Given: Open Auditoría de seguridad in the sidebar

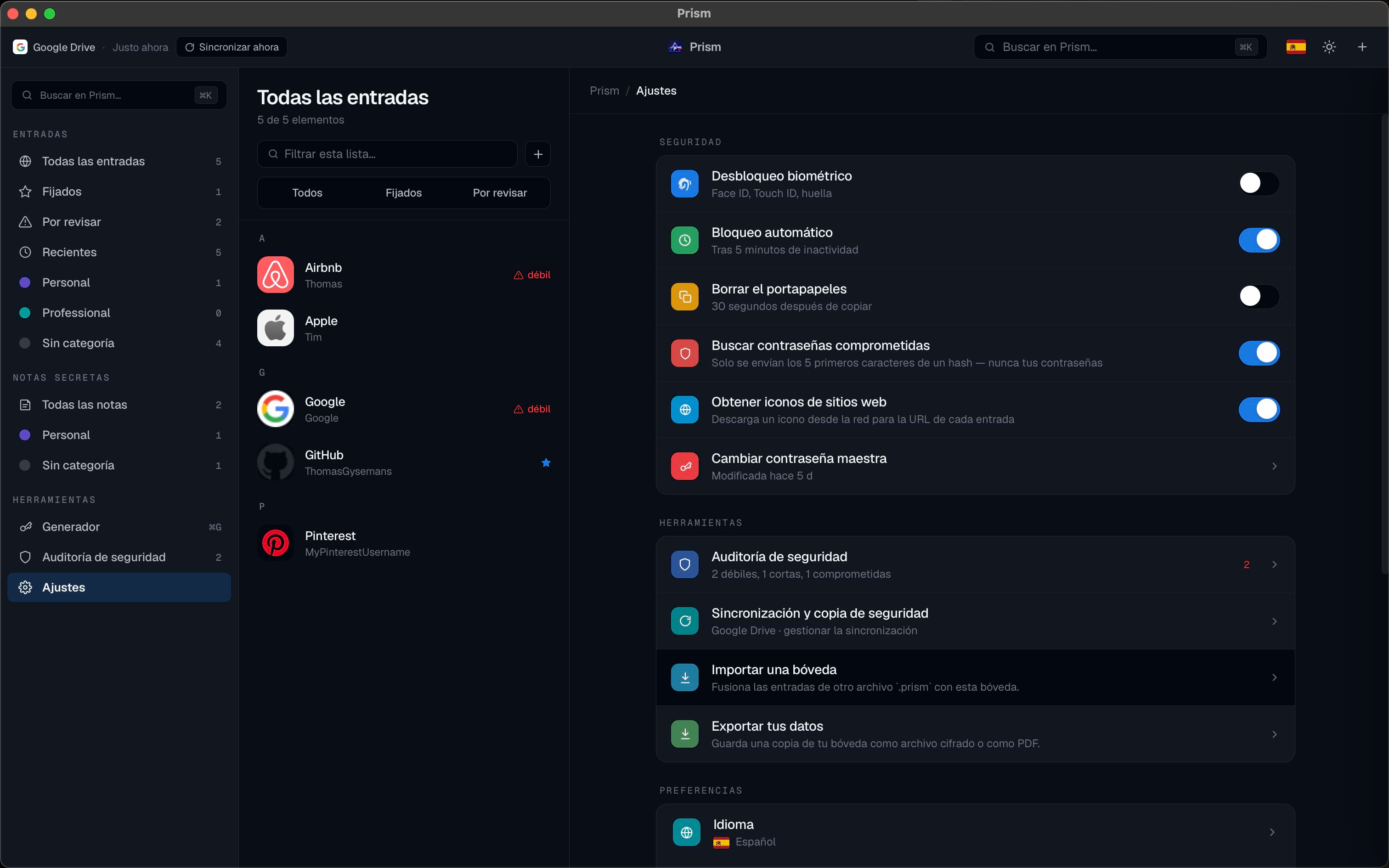Looking at the screenshot, I should (119, 557).
